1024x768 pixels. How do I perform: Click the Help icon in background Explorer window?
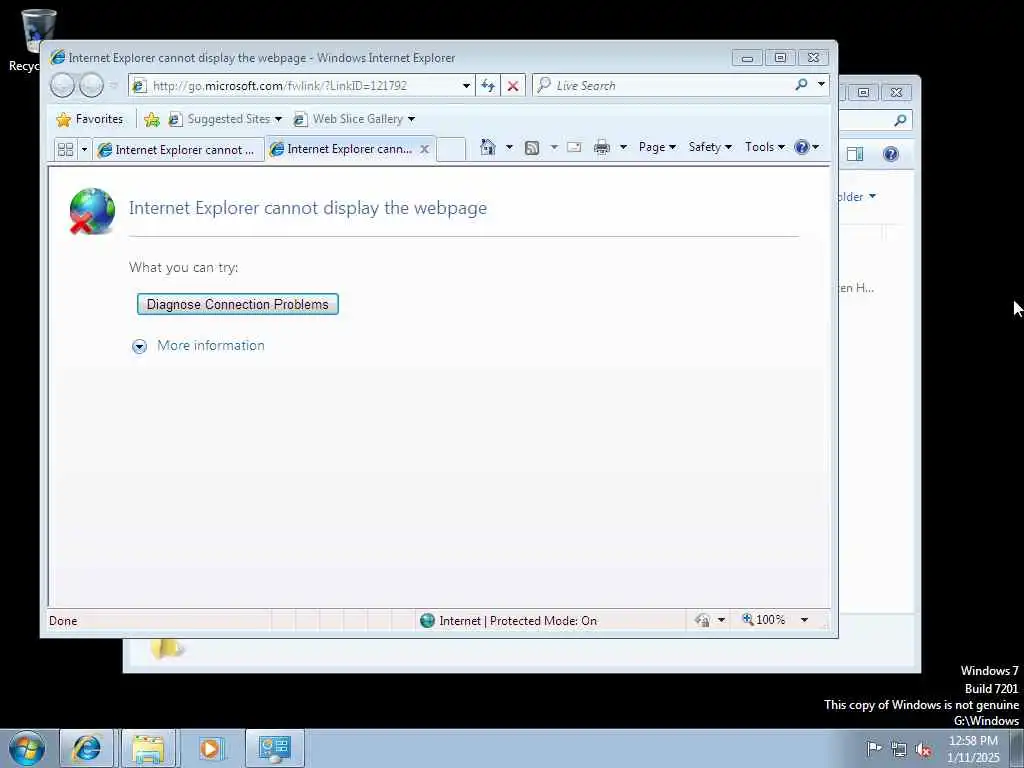click(891, 153)
